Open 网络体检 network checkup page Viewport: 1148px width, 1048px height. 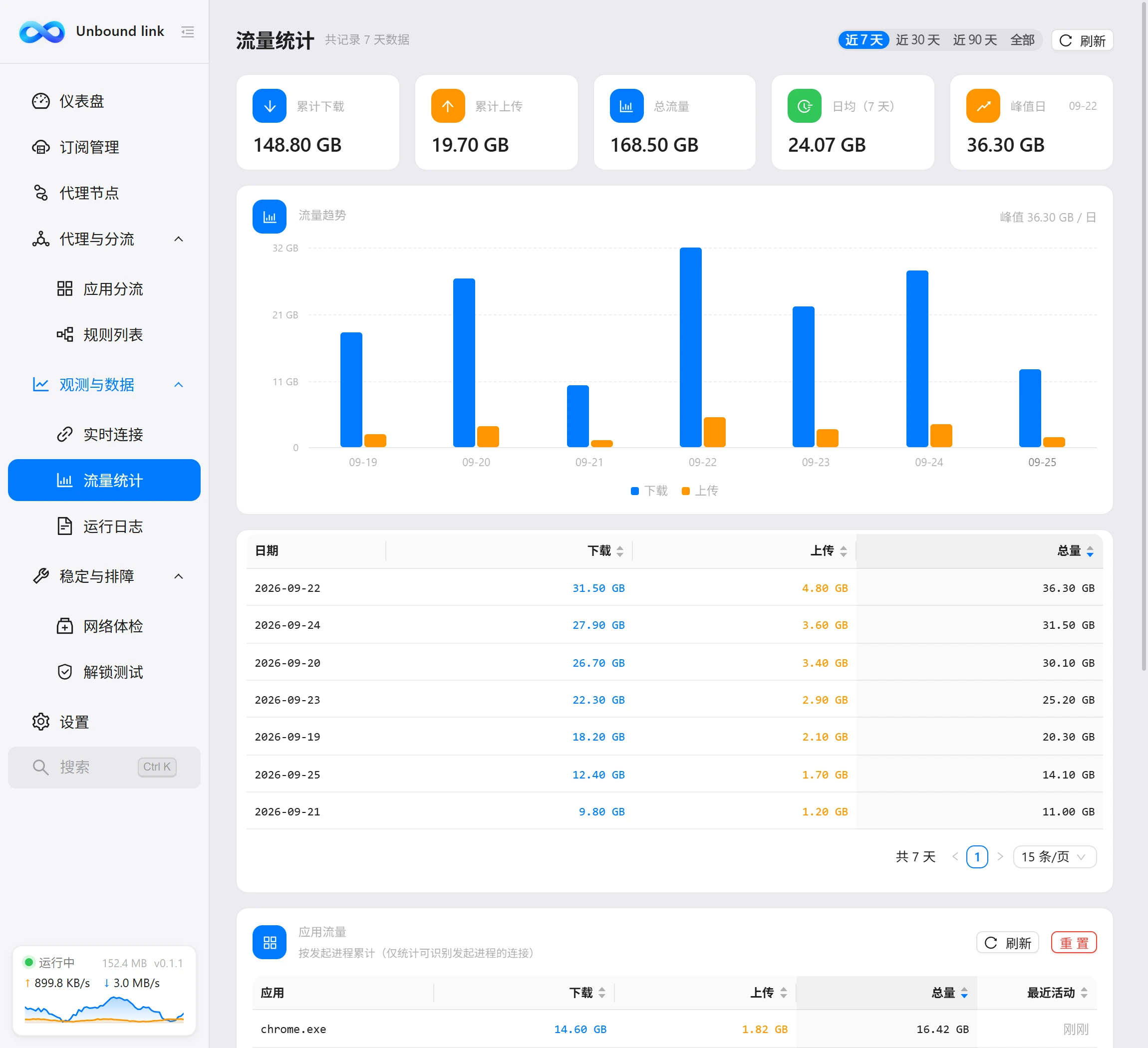coord(104,626)
